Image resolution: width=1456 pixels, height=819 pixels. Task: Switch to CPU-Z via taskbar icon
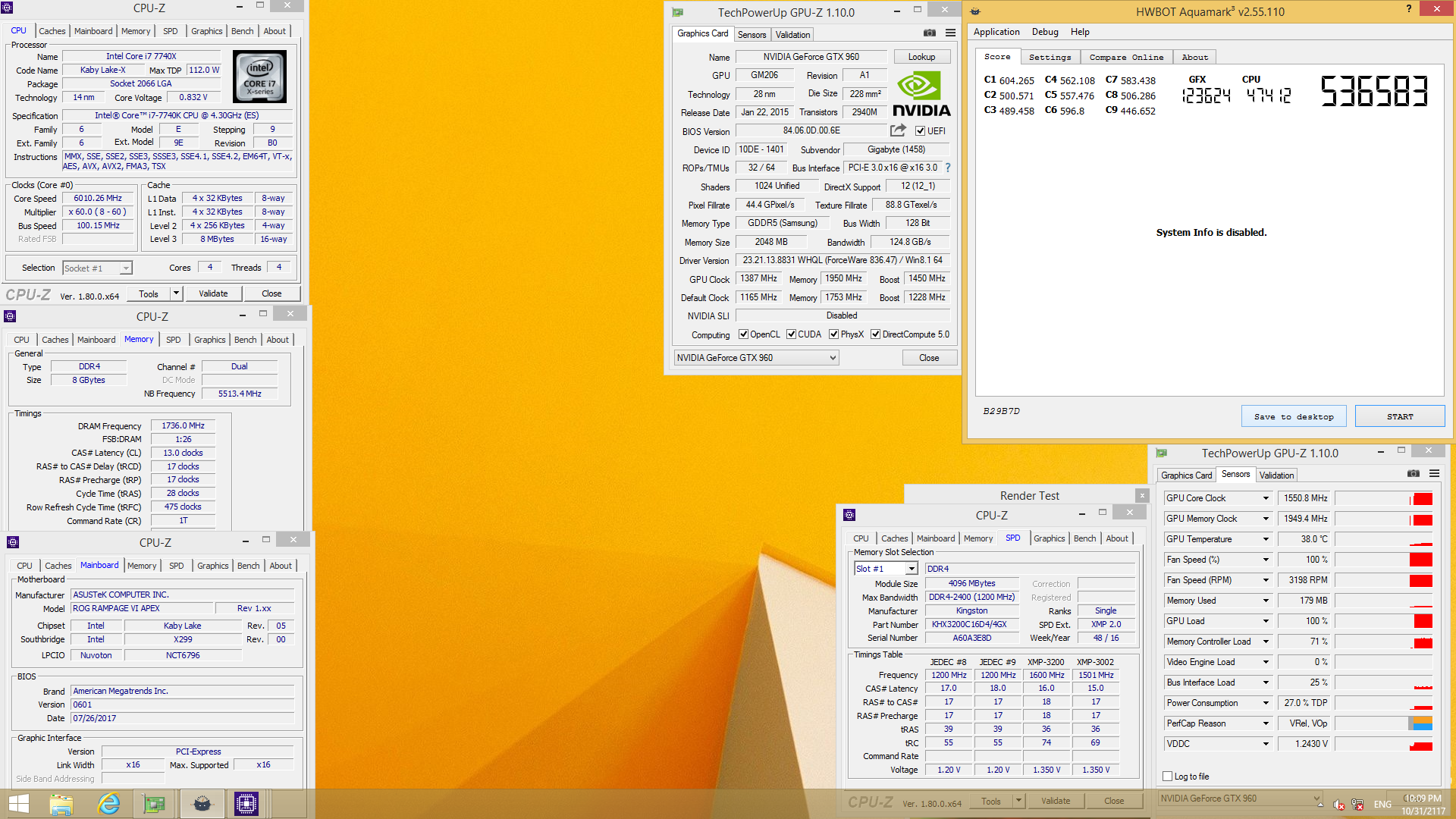[x=246, y=804]
